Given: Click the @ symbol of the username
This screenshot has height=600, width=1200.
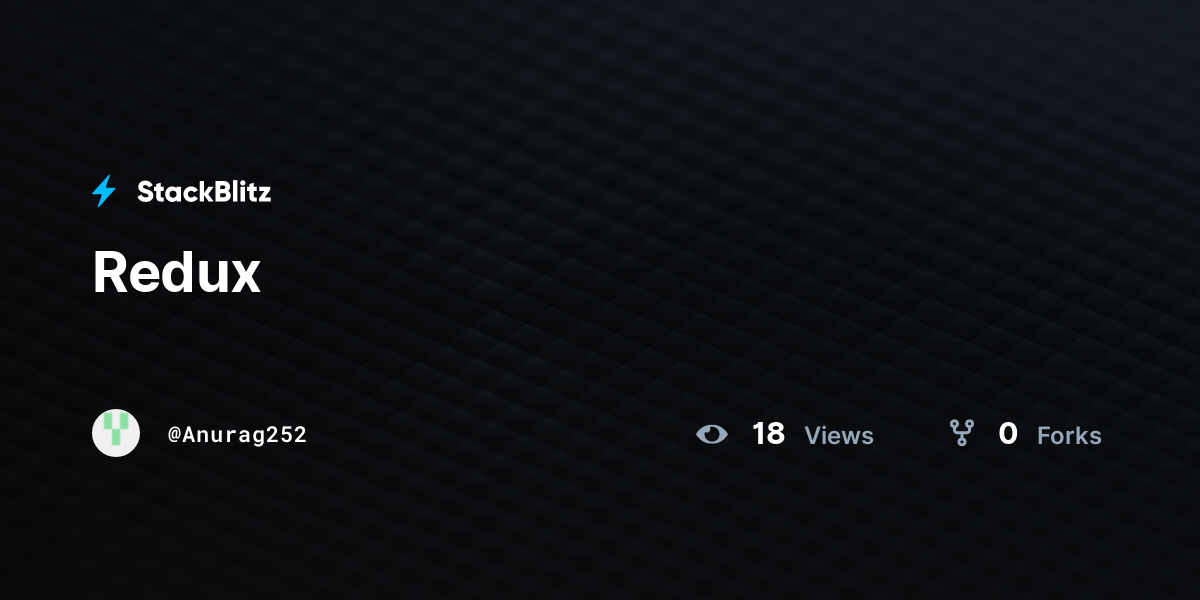Looking at the screenshot, I should click(x=174, y=435).
